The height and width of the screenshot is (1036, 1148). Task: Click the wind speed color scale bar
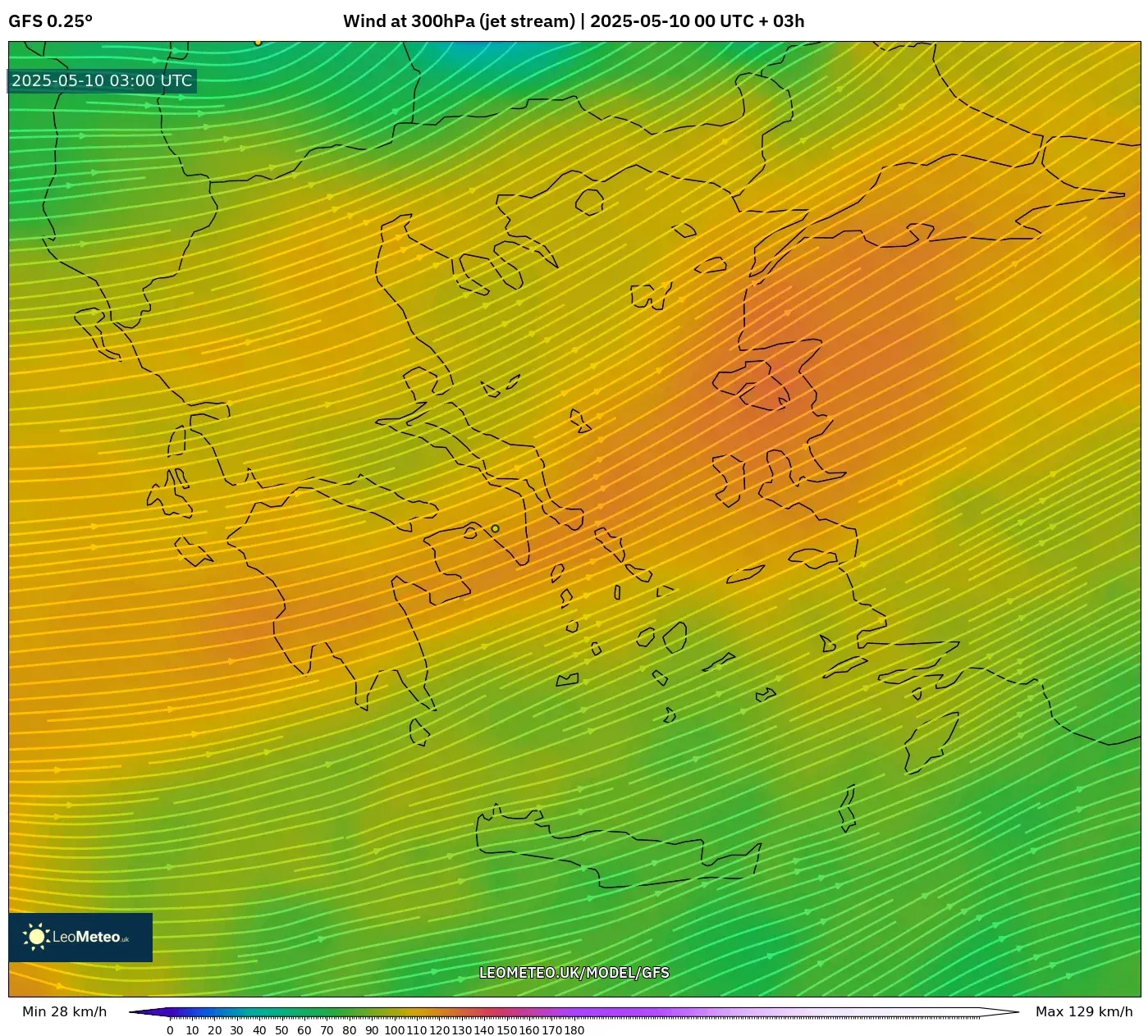pos(574,1012)
